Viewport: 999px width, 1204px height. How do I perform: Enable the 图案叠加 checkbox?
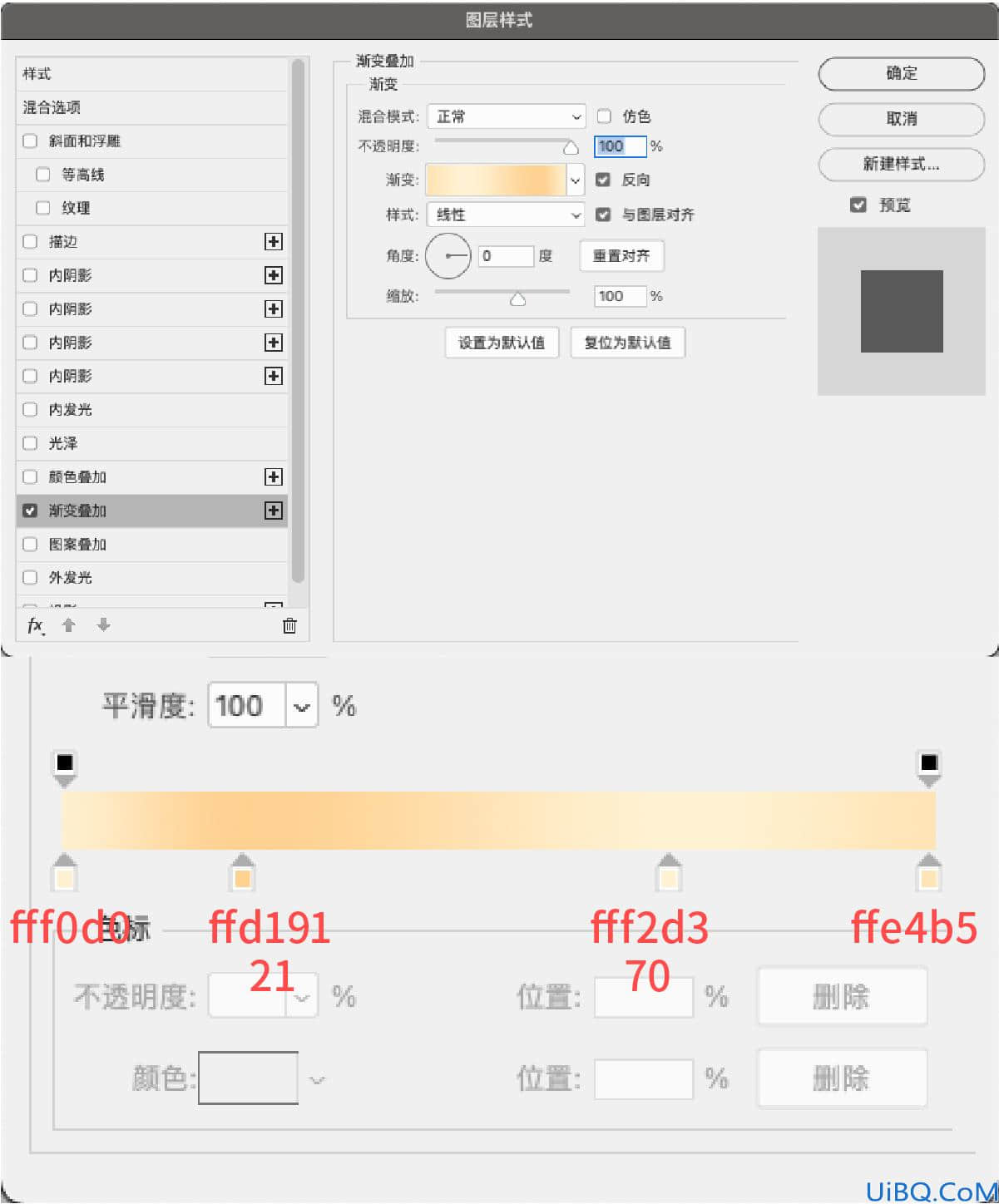pos(30,544)
